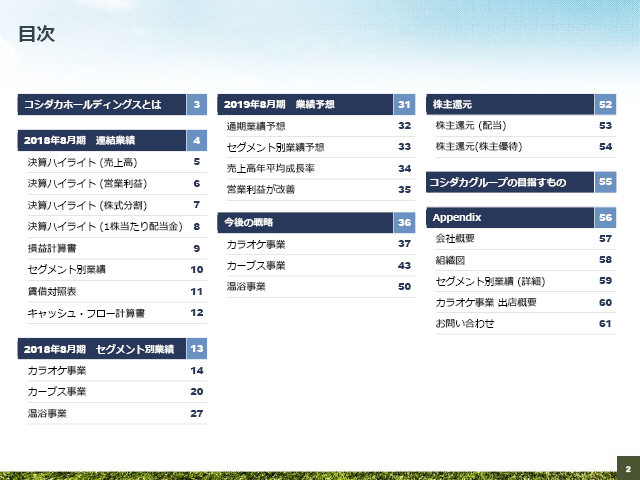
Task: Open 決算ハイライト (株式分割) entry
Action: point(117,205)
